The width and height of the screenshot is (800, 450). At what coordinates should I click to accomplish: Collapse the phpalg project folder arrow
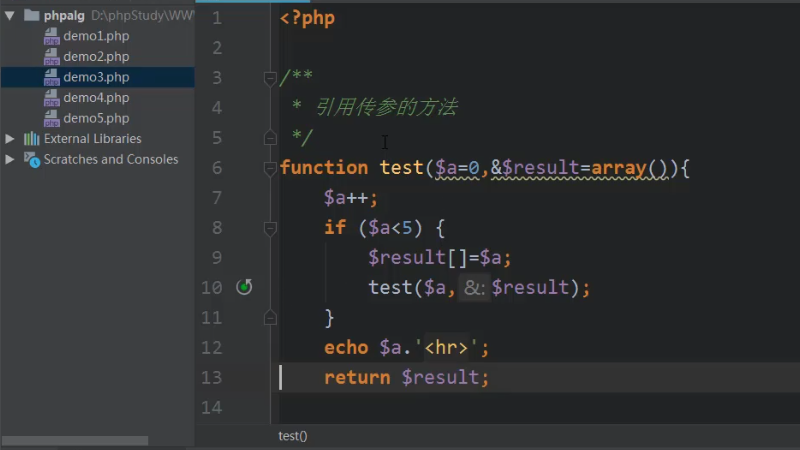click(x=9, y=15)
